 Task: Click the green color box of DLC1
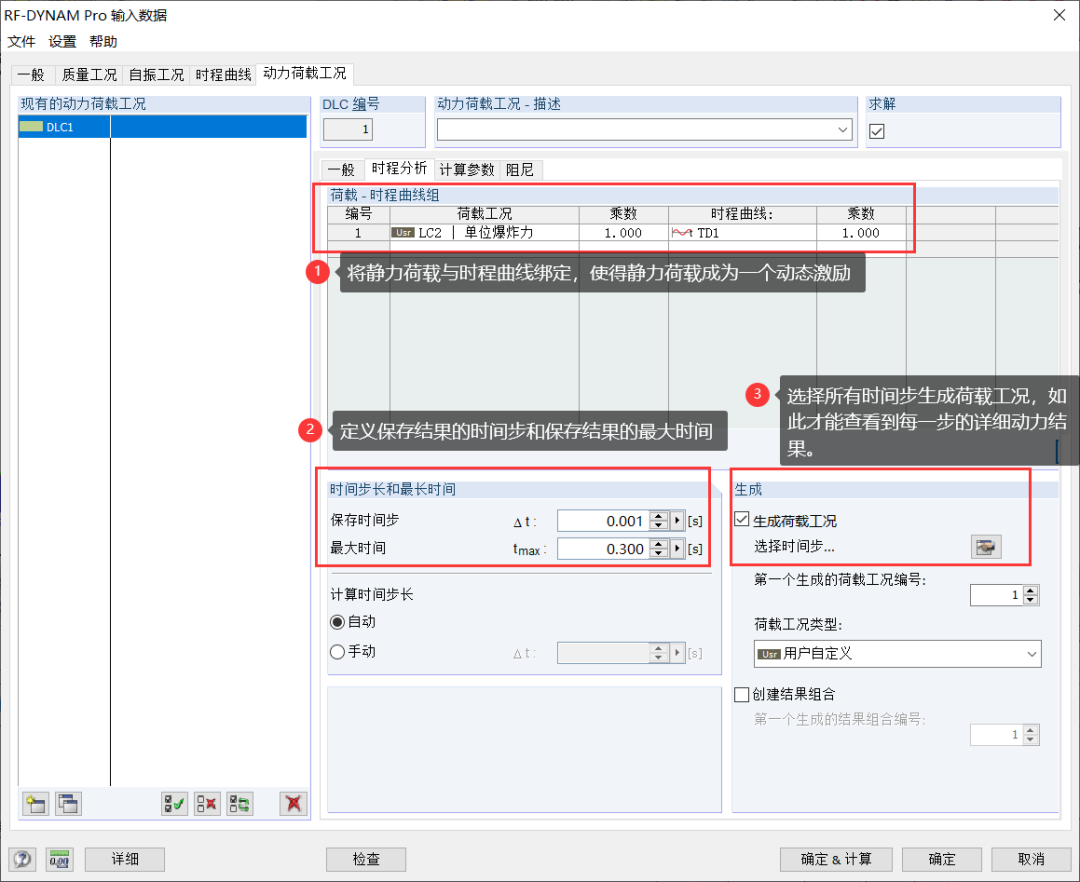pyautogui.click(x=32, y=127)
